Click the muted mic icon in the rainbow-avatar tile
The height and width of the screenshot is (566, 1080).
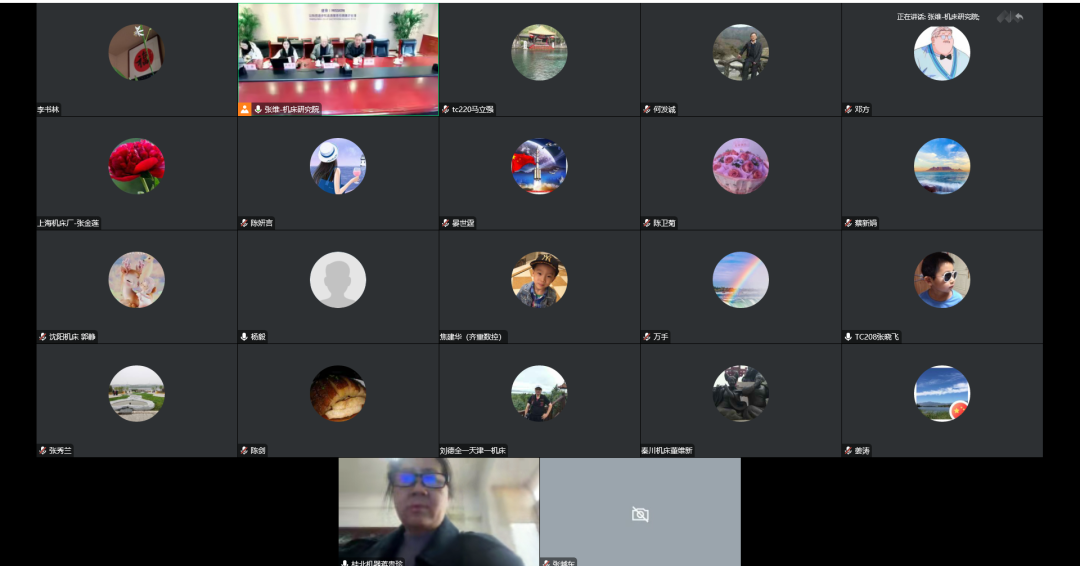click(x=647, y=336)
